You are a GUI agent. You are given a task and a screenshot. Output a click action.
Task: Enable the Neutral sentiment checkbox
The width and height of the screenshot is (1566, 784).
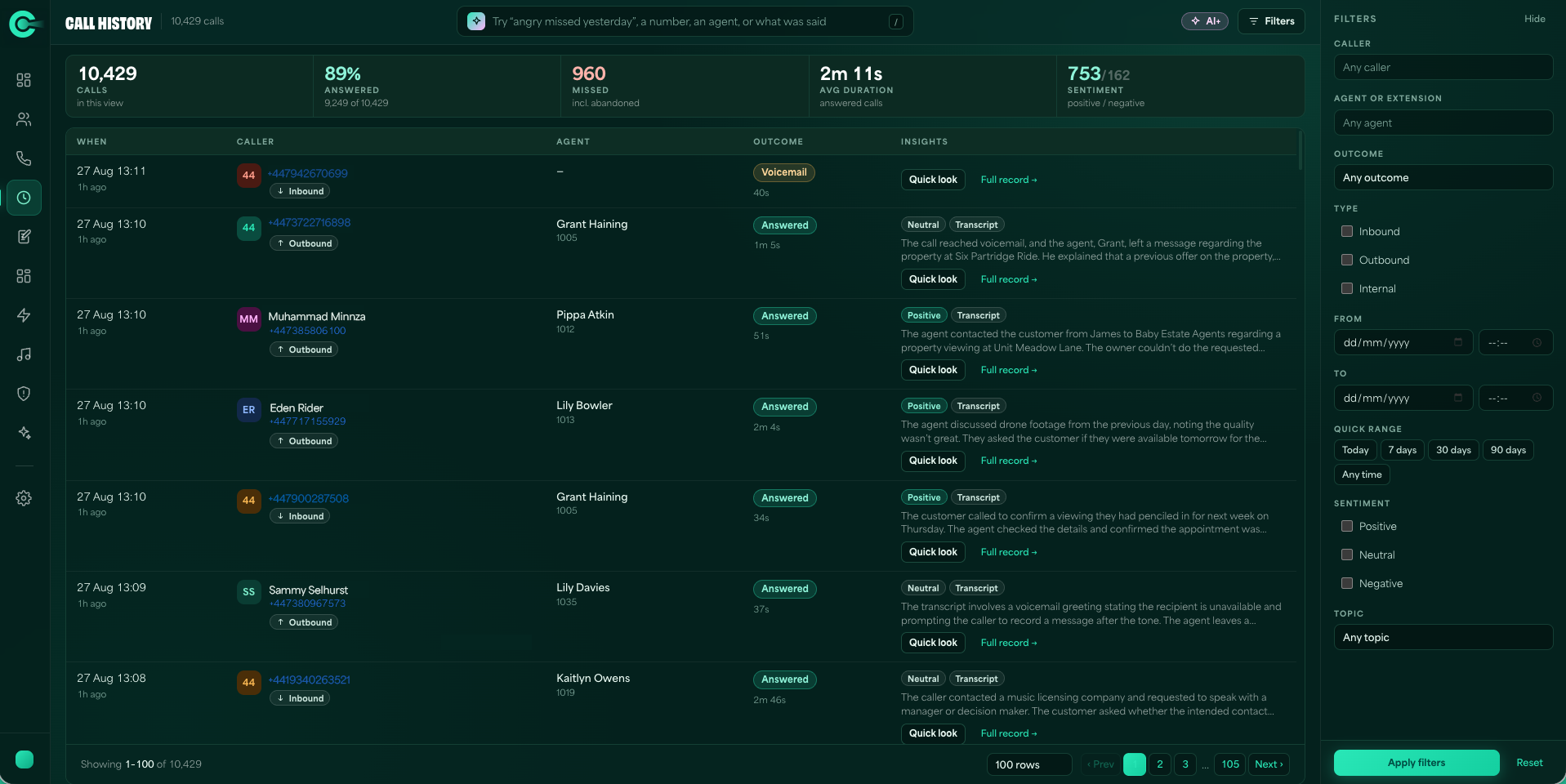pyautogui.click(x=1347, y=555)
